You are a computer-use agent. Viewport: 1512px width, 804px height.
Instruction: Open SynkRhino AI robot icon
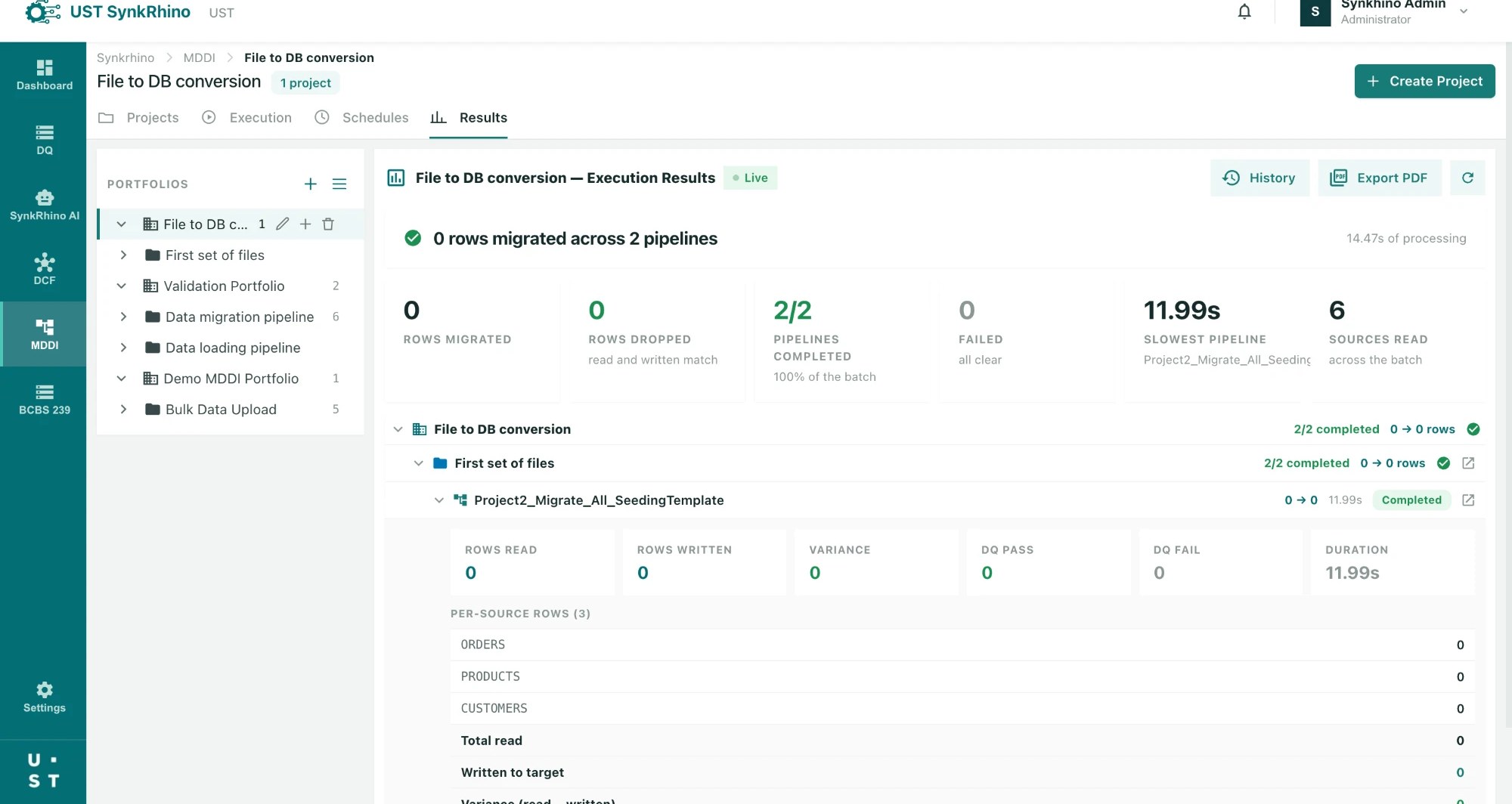pyautogui.click(x=45, y=205)
